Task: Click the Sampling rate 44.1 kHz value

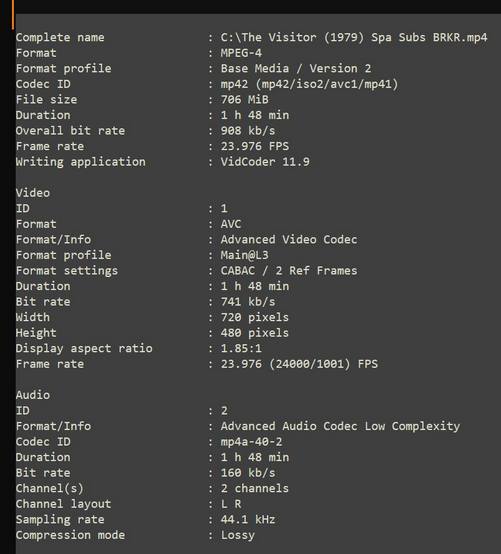Action: [248, 519]
